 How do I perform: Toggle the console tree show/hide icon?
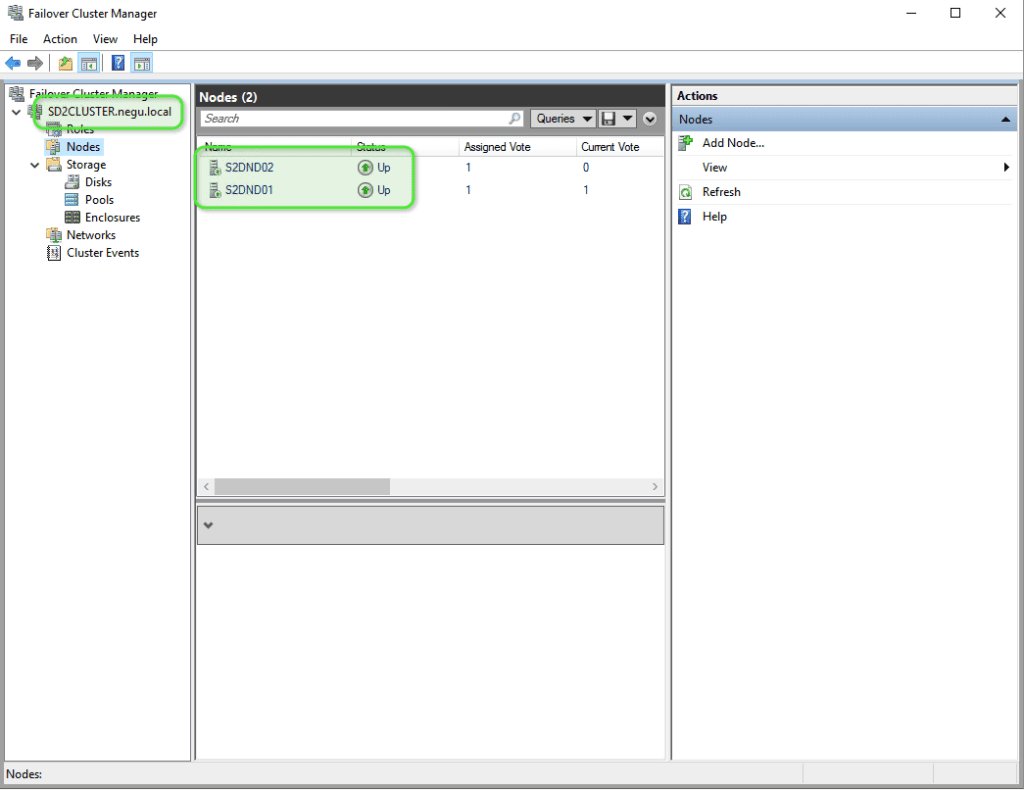(88, 63)
